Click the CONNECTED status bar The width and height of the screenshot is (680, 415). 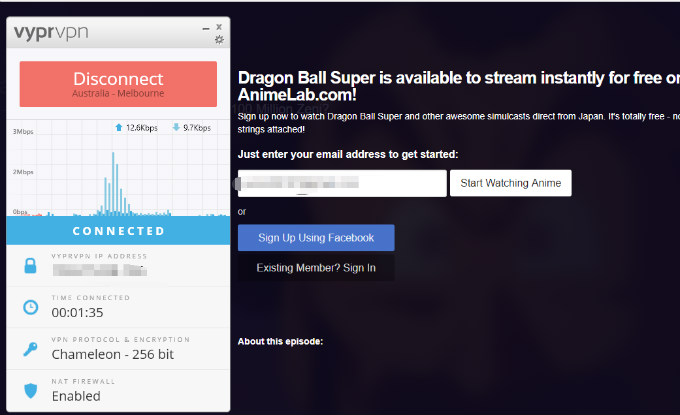[x=118, y=231]
